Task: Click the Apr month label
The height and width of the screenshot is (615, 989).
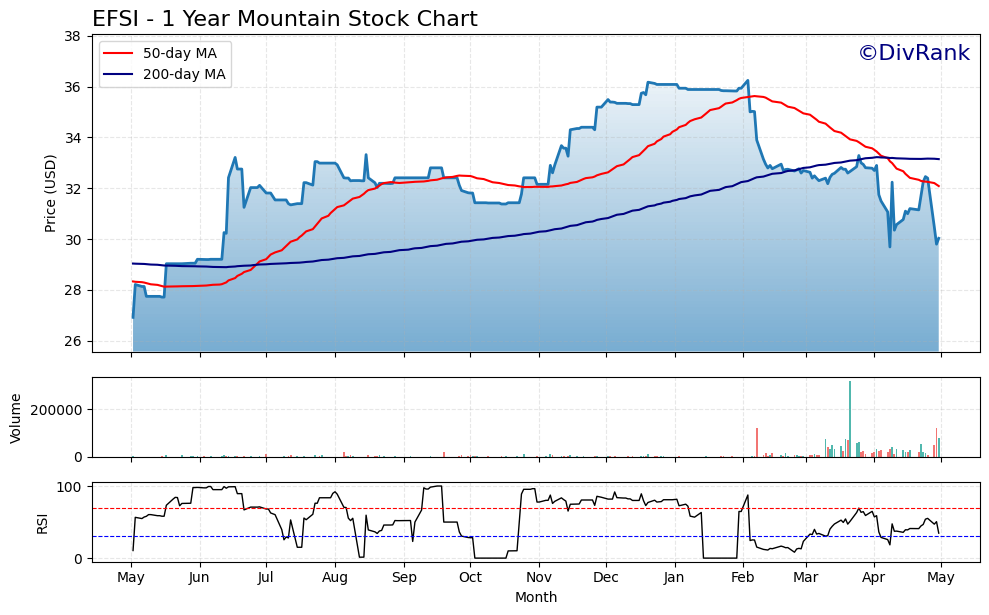Action: tap(874, 578)
